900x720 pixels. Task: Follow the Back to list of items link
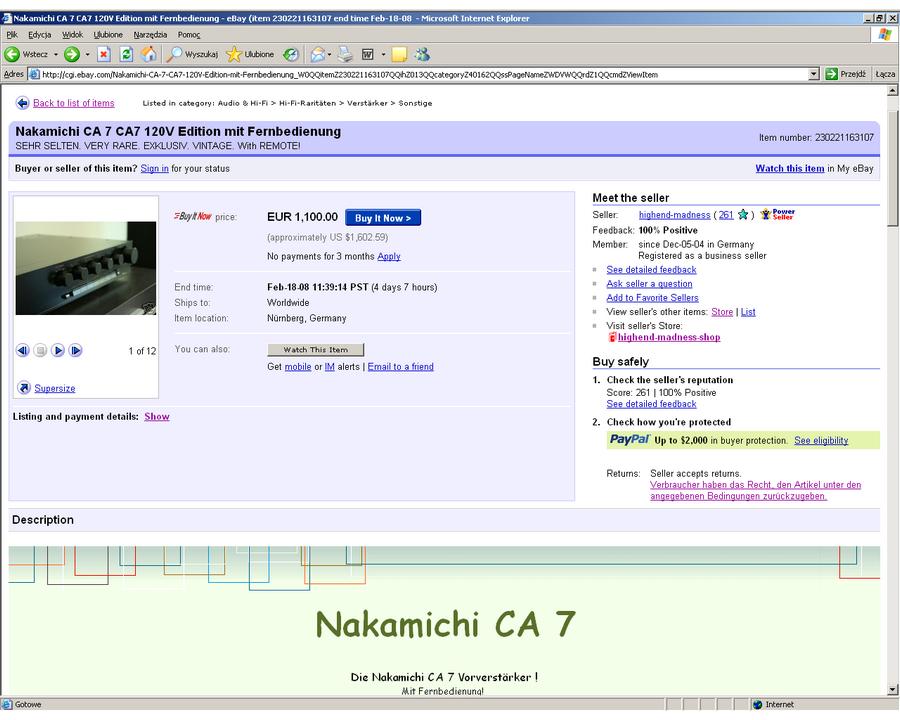(x=73, y=103)
